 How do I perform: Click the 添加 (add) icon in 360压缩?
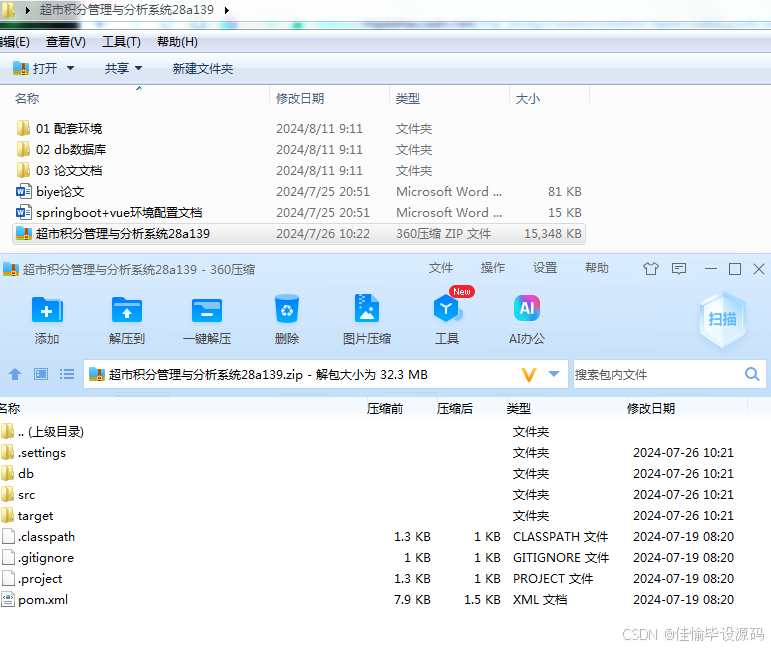(x=47, y=310)
